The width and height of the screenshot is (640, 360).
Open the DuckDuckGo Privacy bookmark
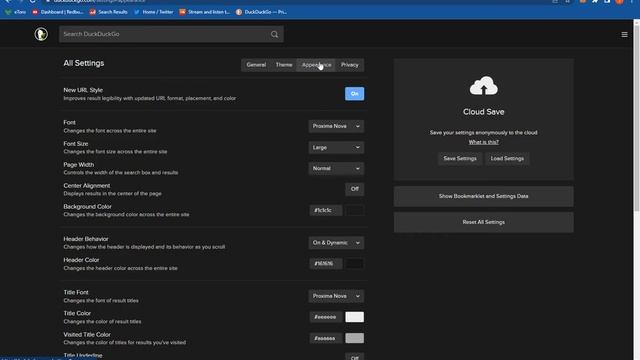point(261,12)
